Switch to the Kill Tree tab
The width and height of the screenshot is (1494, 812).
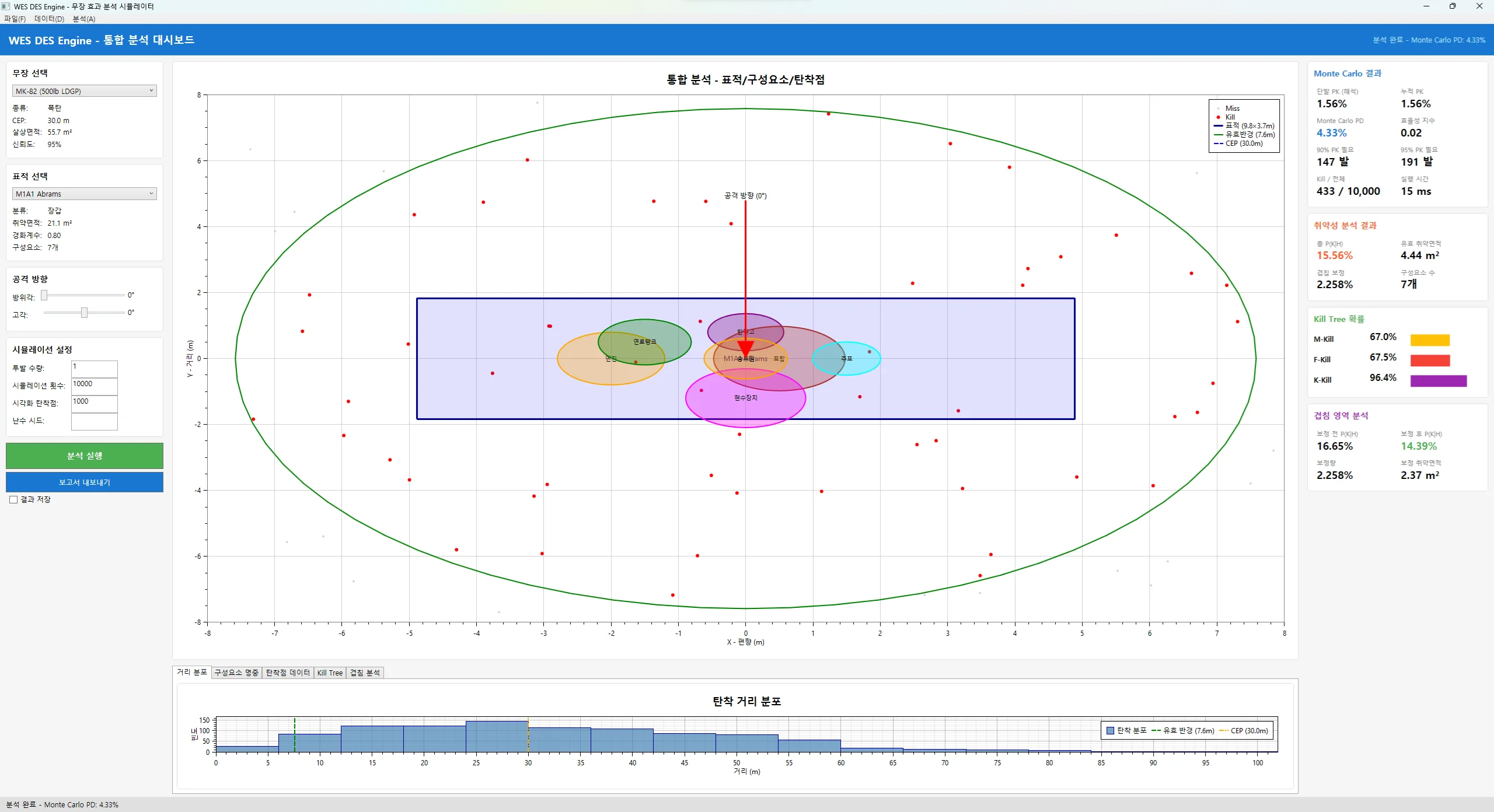(330, 673)
